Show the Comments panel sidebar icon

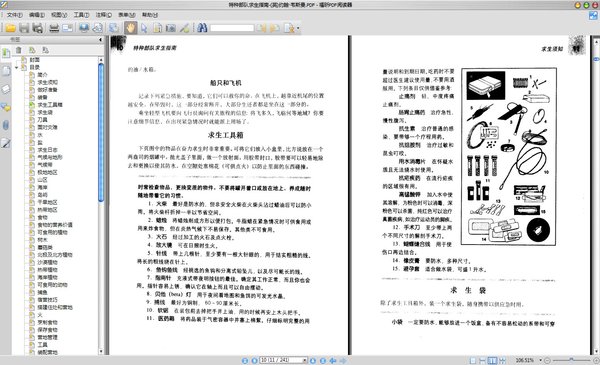pyautogui.click(x=6, y=107)
